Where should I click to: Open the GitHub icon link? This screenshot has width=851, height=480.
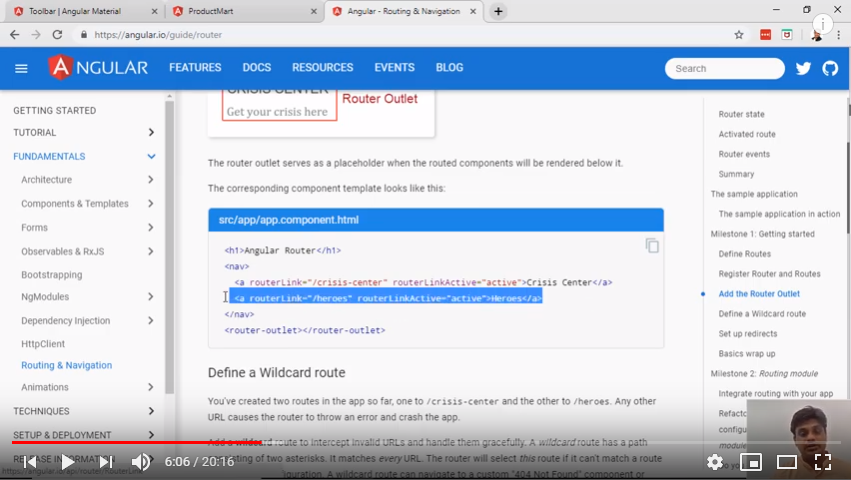click(x=830, y=68)
